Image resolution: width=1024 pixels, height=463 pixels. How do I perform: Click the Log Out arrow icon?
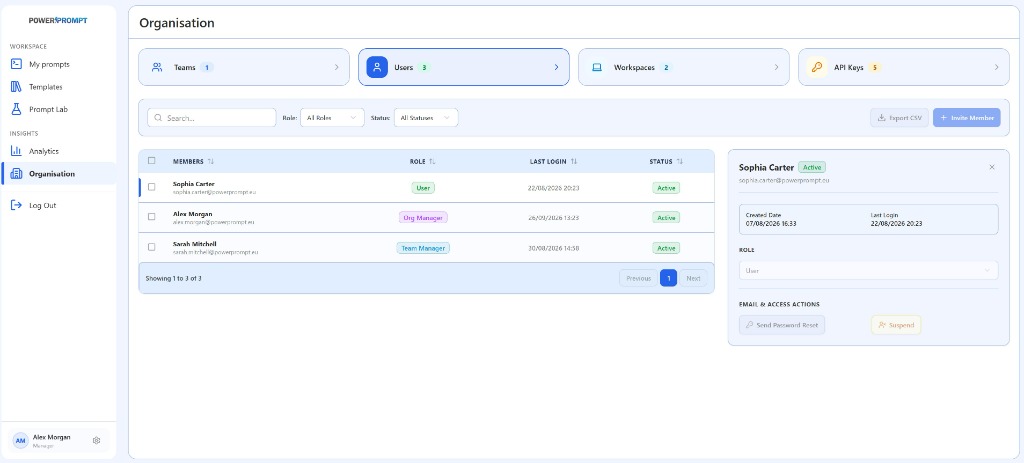tap(16, 205)
